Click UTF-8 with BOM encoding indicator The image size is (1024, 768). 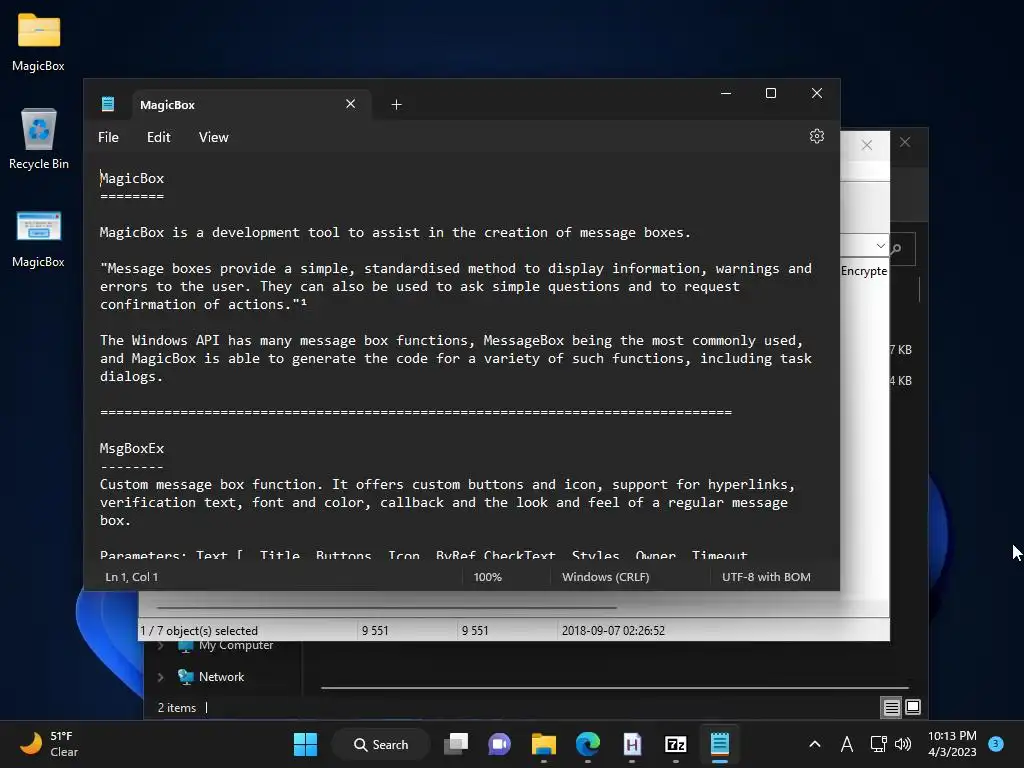tap(766, 577)
